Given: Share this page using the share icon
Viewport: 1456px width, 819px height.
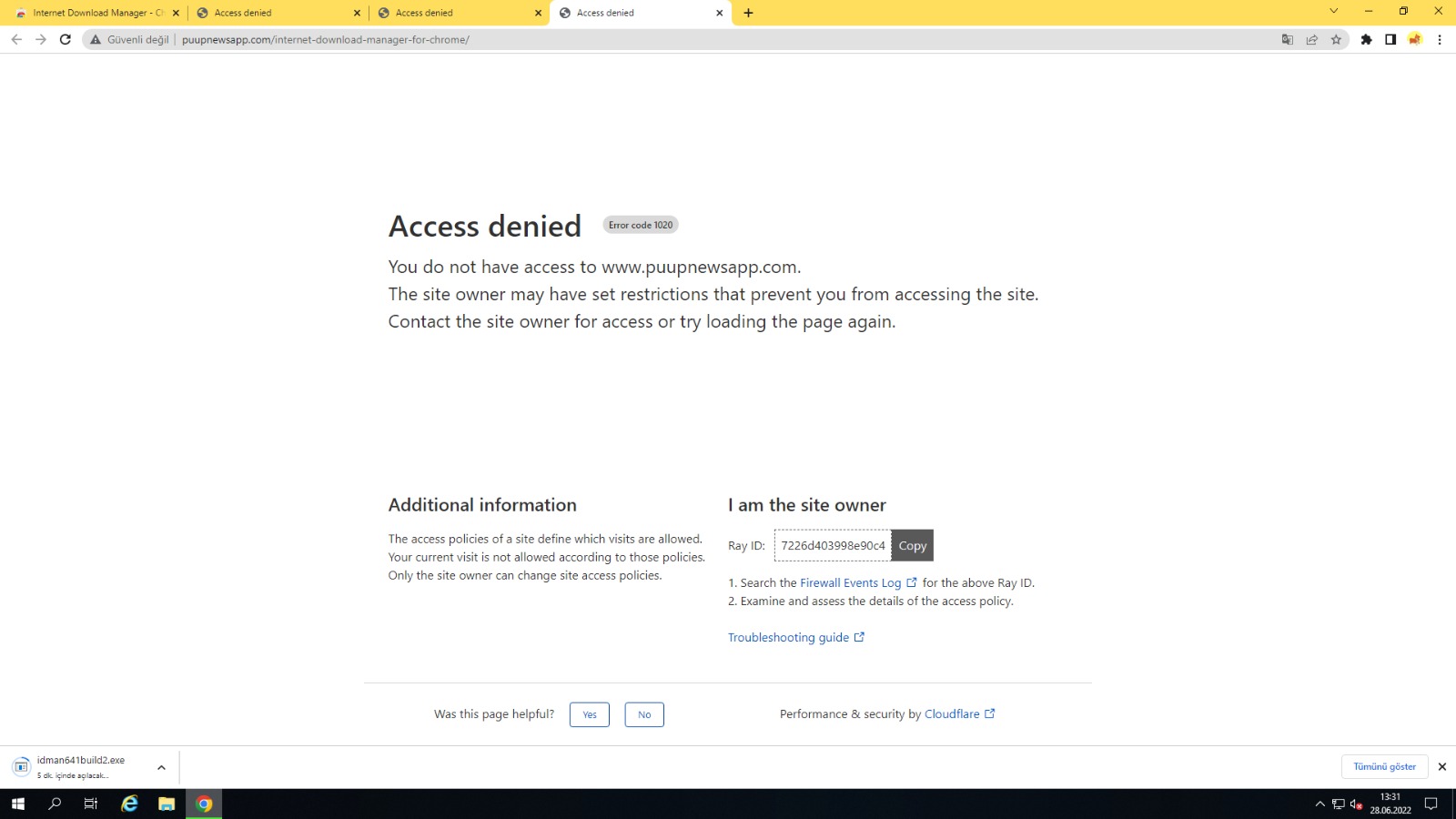Looking at the screenshot, I should (1311, 39).
